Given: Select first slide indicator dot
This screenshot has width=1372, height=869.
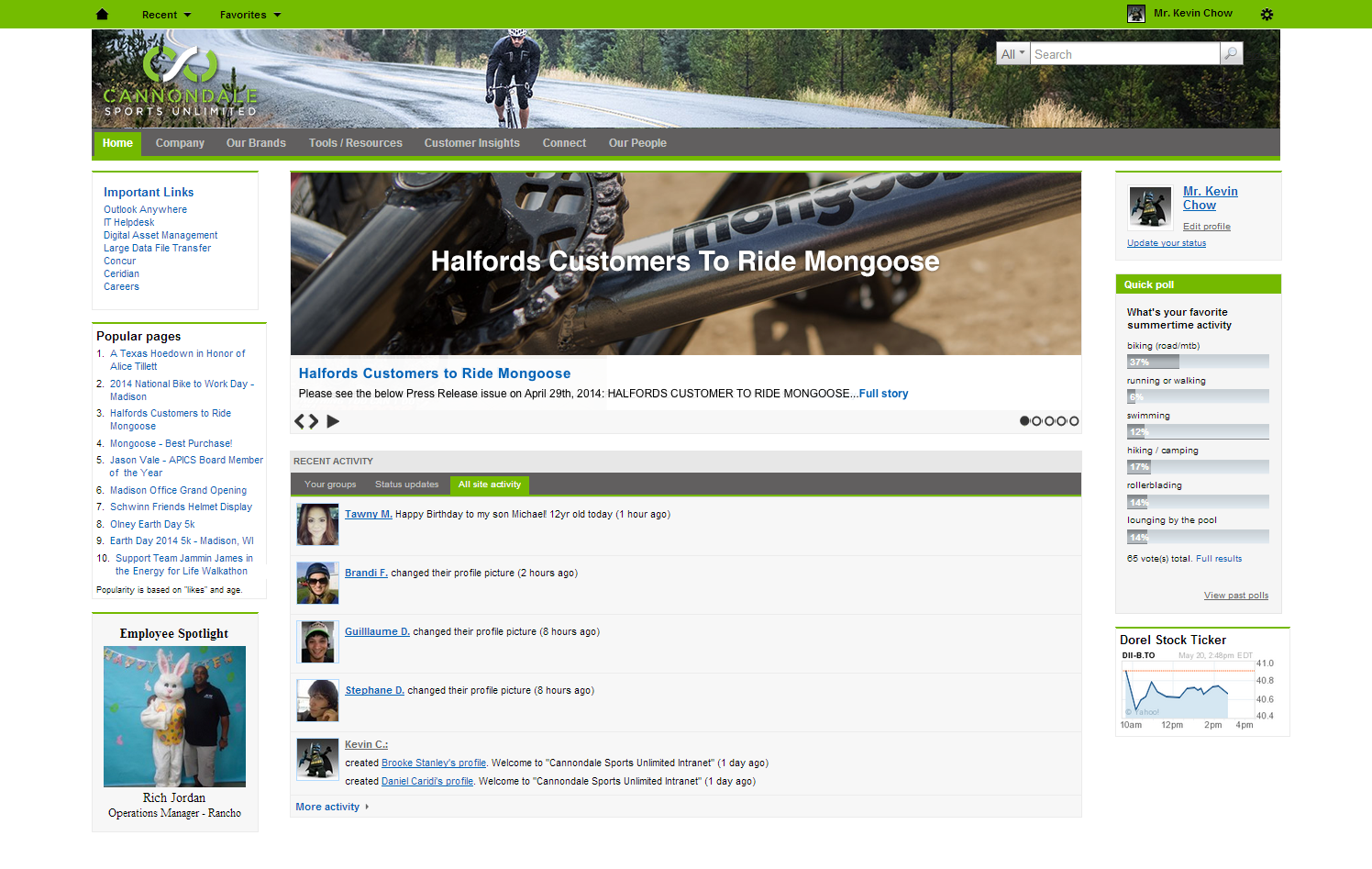Looking at the screenshot, I should (1024, 421).
